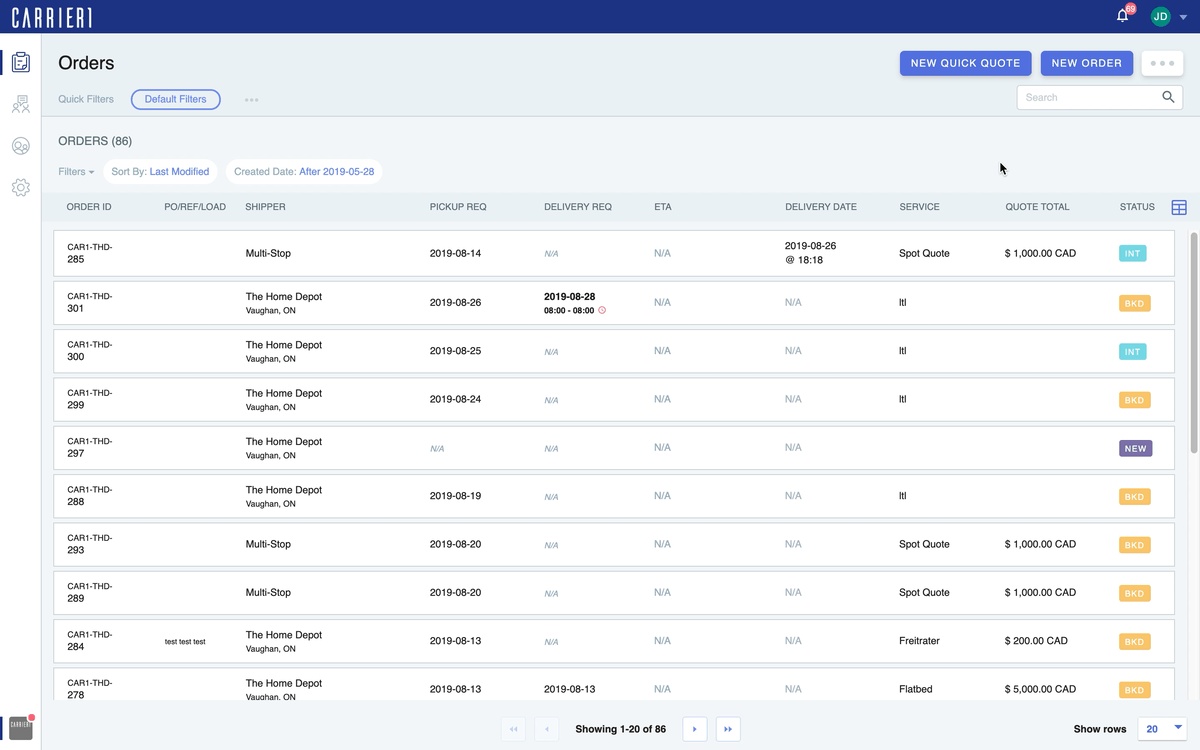Viewport: 1200px width, 750px height.
Task: Click the Carrier1 company badge in sidebar bottom
Action: [21, 727]
